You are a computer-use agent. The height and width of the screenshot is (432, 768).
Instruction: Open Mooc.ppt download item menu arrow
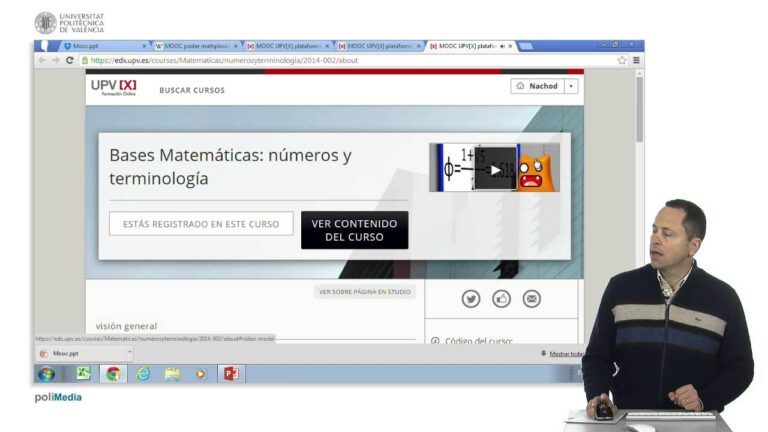point(129,352)
